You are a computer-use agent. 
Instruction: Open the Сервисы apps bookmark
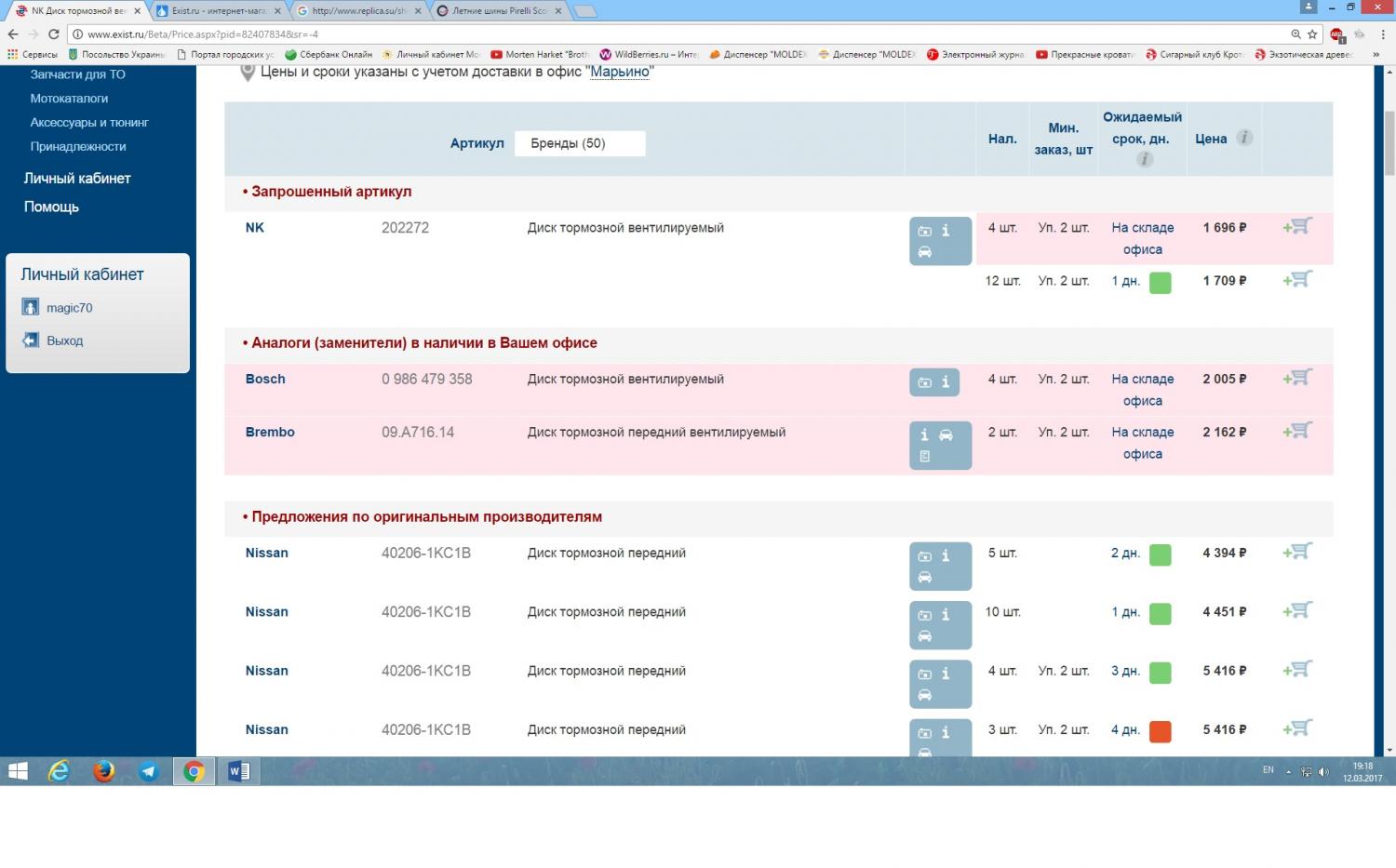tap(33, 55)
